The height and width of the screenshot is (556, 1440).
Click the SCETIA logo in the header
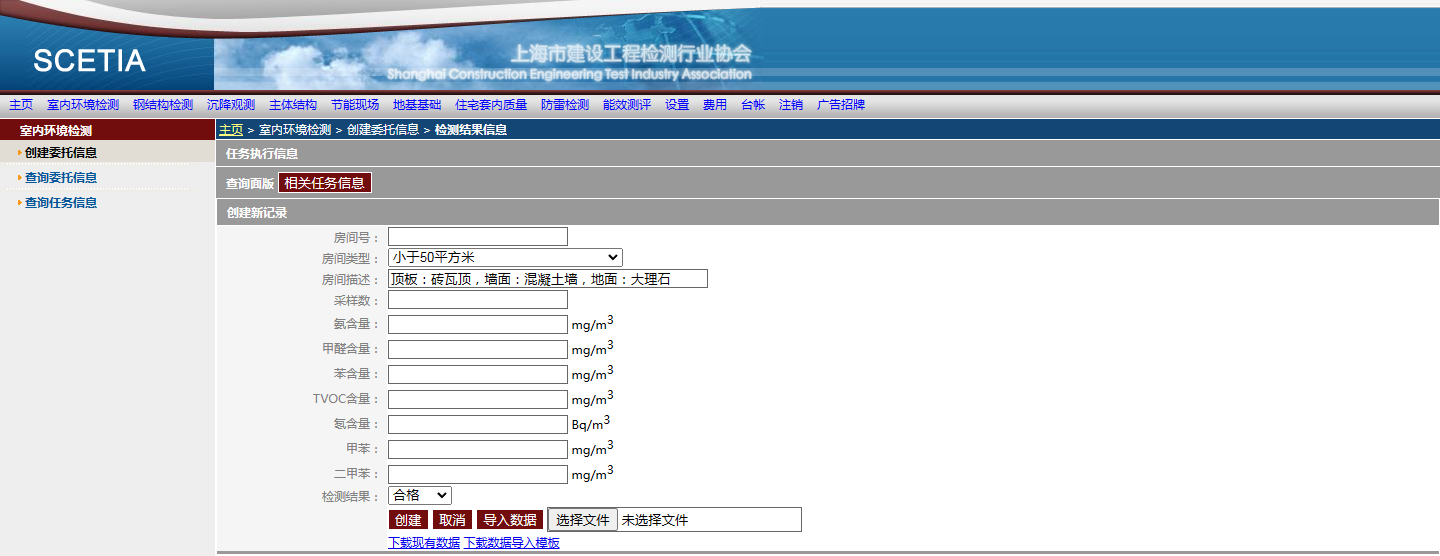tap(89, 61)
